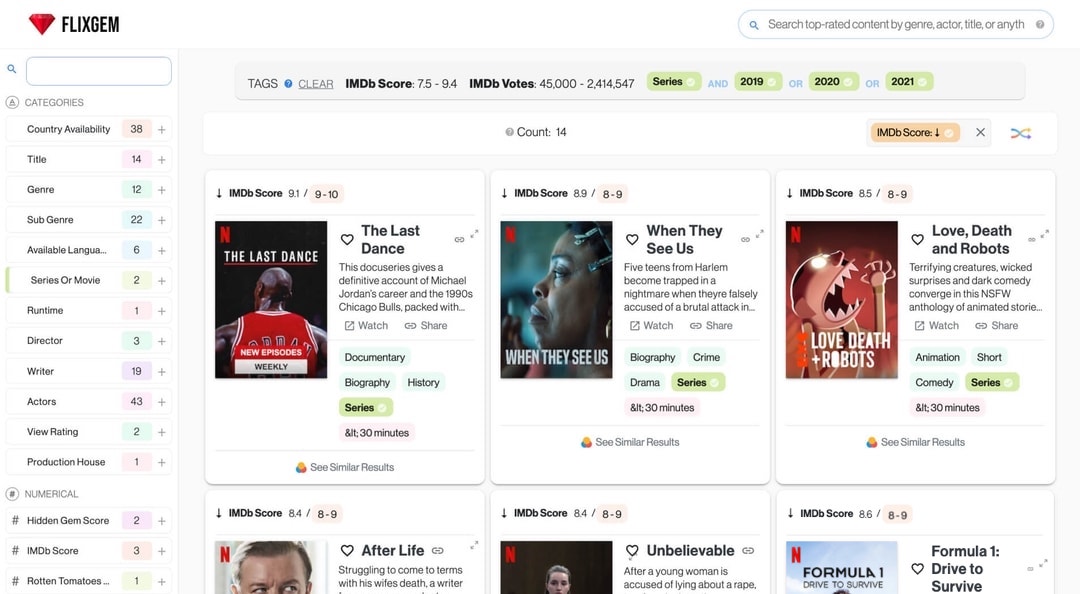Screen dimensions: 1080x594
Task: Expand After Life card icon
Action: tap(475, 545)
